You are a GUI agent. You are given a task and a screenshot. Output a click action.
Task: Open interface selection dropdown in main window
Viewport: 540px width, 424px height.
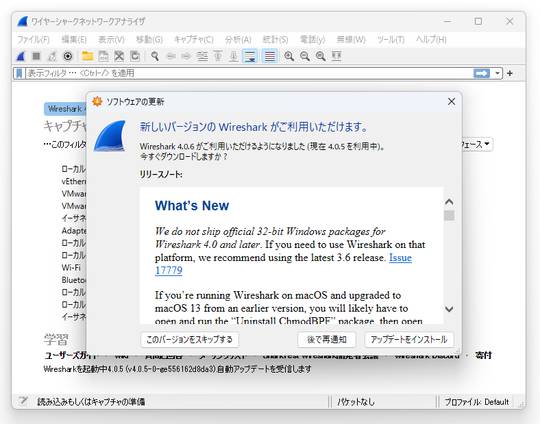click(x=477, y=144)
